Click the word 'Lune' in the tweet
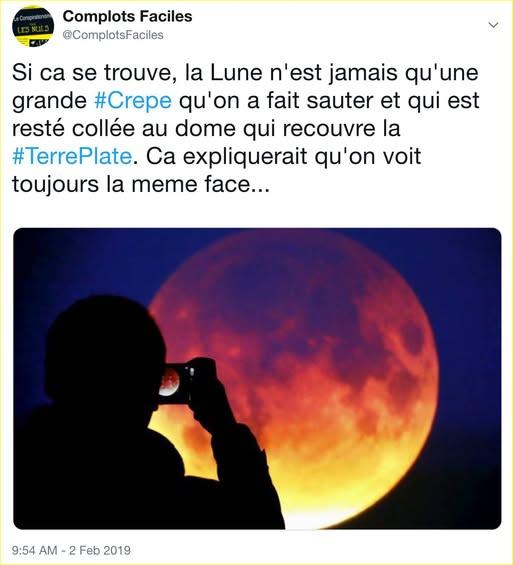This screenshot has width=513, height=565. [236, 72]
